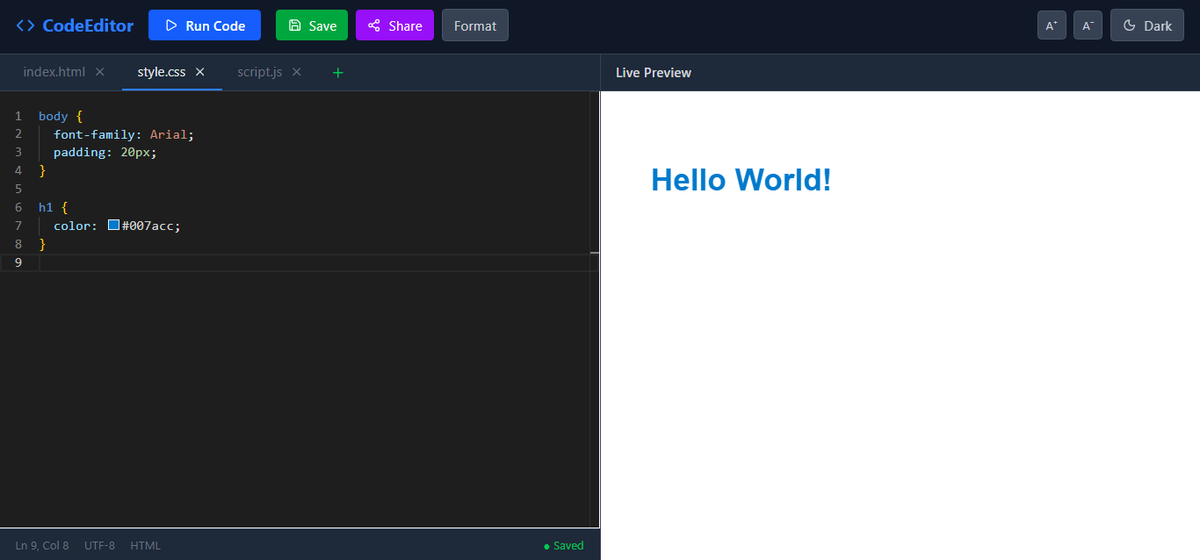Click the CodeEditor logo
1200x560 pixels.
[x=75, y=26]
